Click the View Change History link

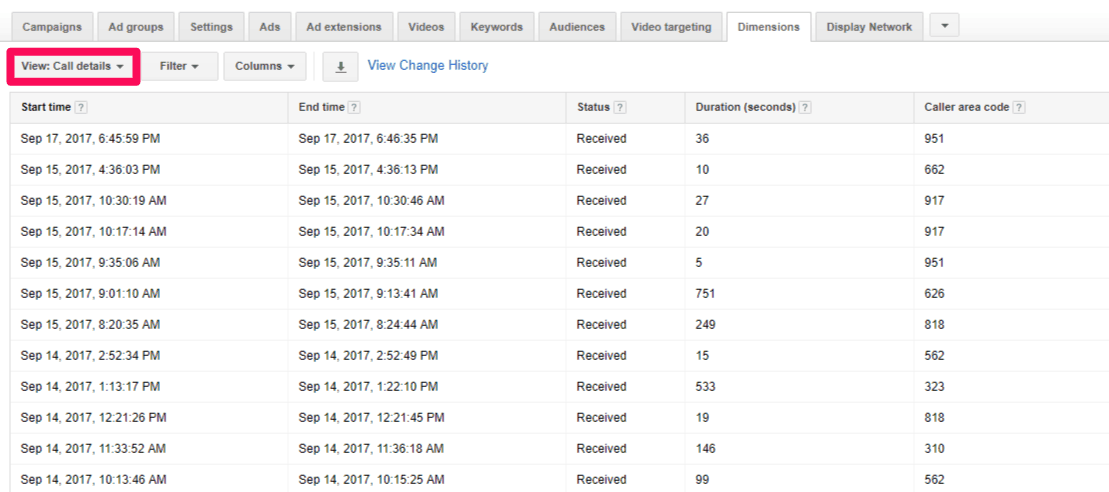[x=428, y=66]
